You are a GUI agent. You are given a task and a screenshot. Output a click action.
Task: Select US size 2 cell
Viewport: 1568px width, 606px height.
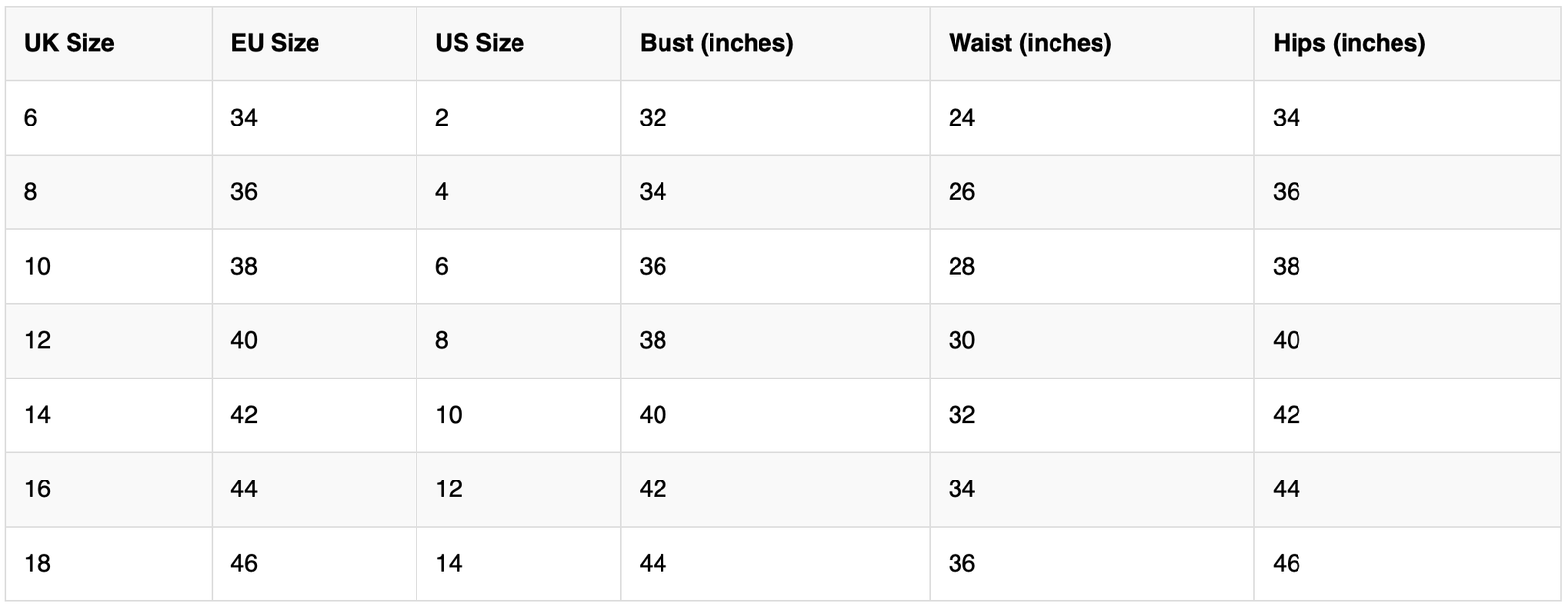[442, 118]
